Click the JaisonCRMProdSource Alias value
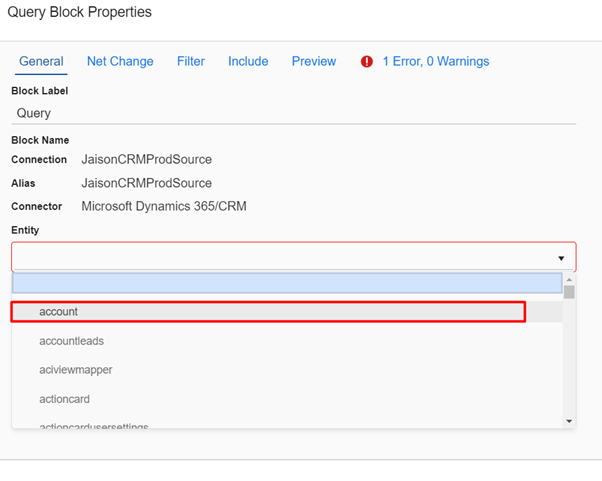602x481 pixels. 146,183
